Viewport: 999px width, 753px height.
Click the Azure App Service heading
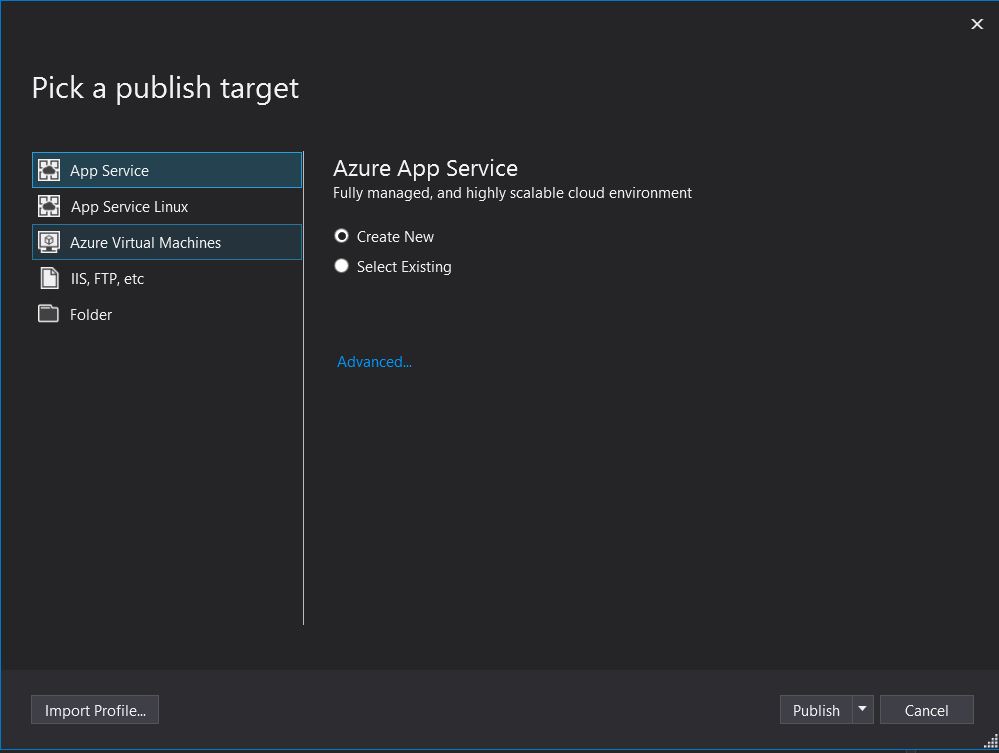tap(425, 168)
